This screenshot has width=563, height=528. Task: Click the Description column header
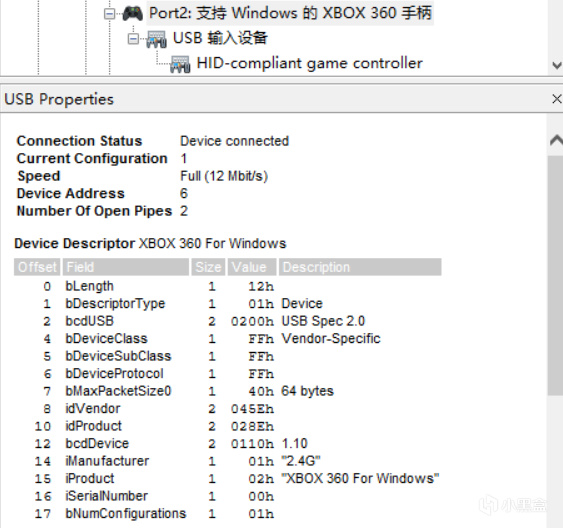[360, 267]
